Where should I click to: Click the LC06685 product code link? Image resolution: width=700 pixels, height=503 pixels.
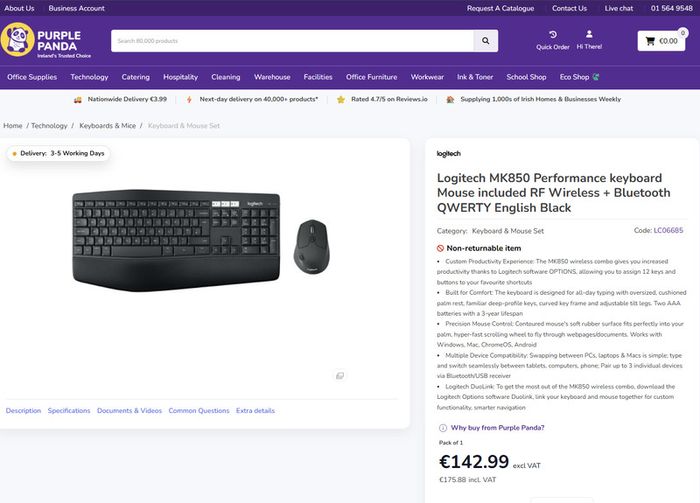[668, 230]
